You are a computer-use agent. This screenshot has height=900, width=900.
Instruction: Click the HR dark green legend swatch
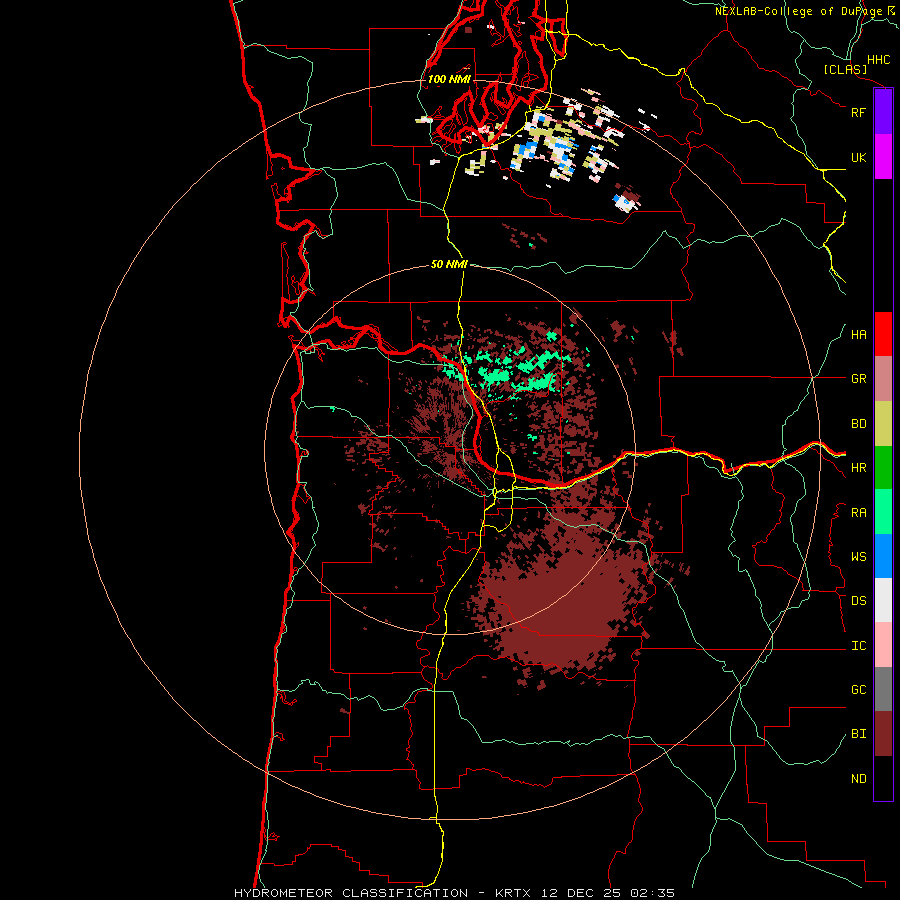(883, 468)
